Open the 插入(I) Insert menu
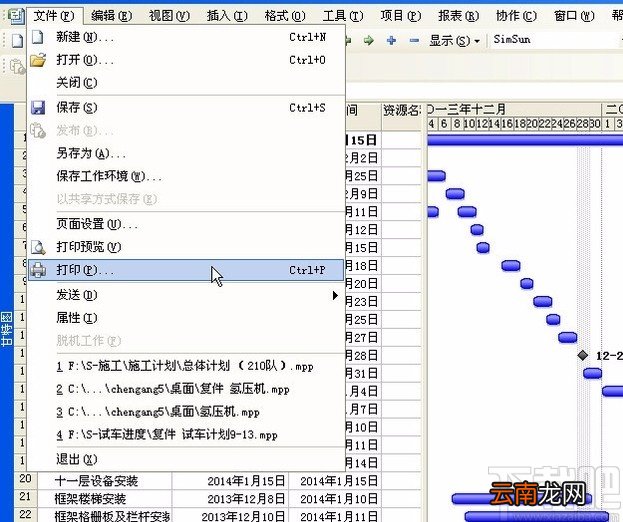Viewport: 623px width, 522px height. pos(227,16)
